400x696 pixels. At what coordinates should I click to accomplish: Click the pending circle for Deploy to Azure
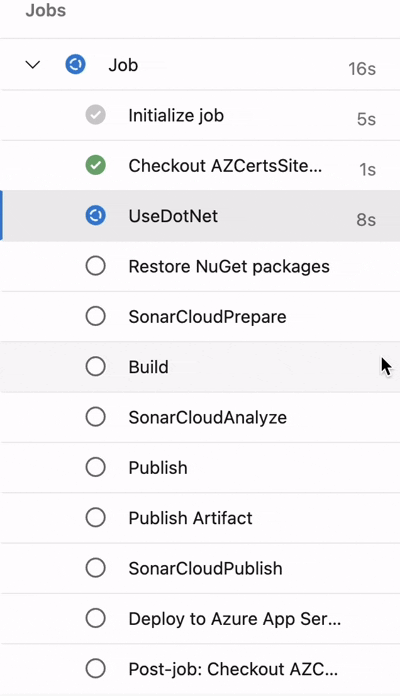(95, 618)
